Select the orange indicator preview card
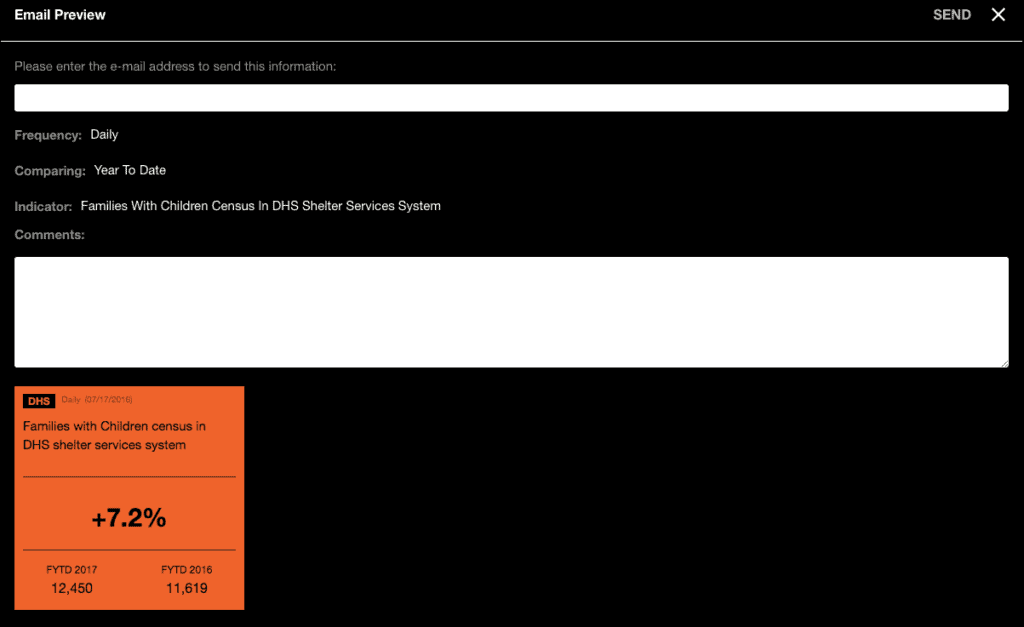This screenshot has width=1024, height=627. click(x=128, y=497)
